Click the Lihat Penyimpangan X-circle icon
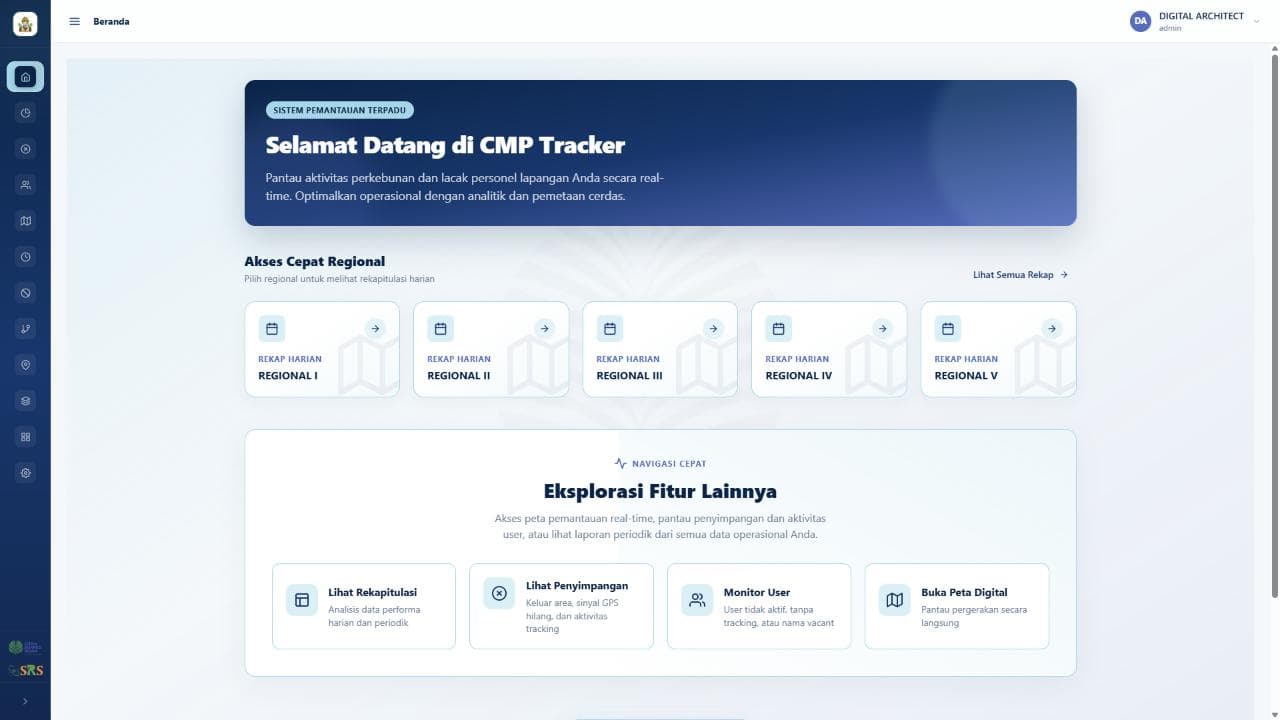Viewport: 1280px width, 720px height. pyautogui.click(x=499, y=593)
